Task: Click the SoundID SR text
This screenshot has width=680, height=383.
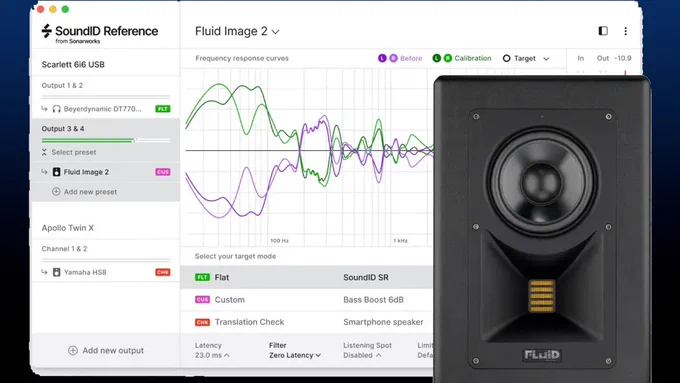Action: point(366,277)
